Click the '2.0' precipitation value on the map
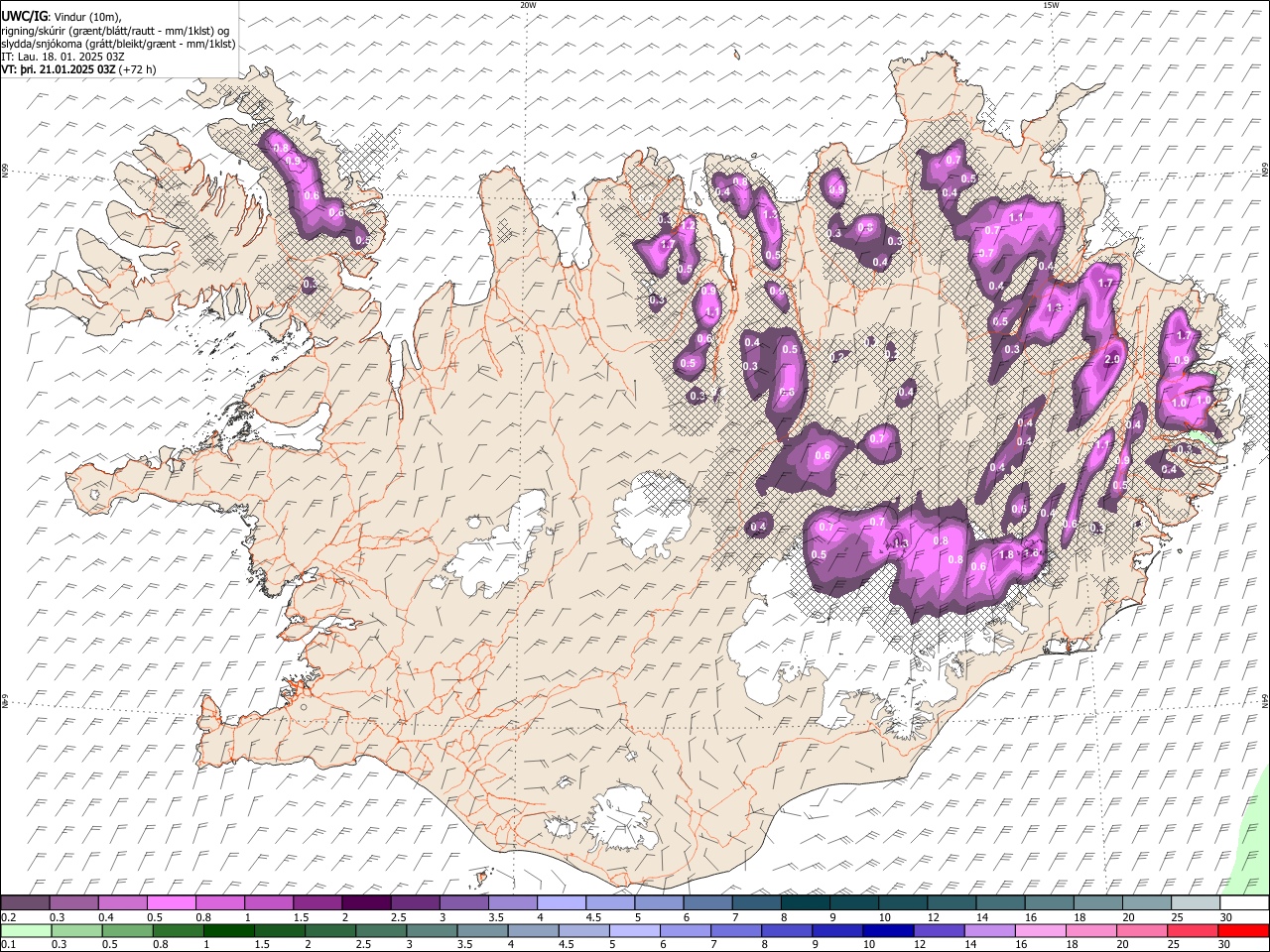This screenshot has width=1270, height=952. pos(1112,359)
